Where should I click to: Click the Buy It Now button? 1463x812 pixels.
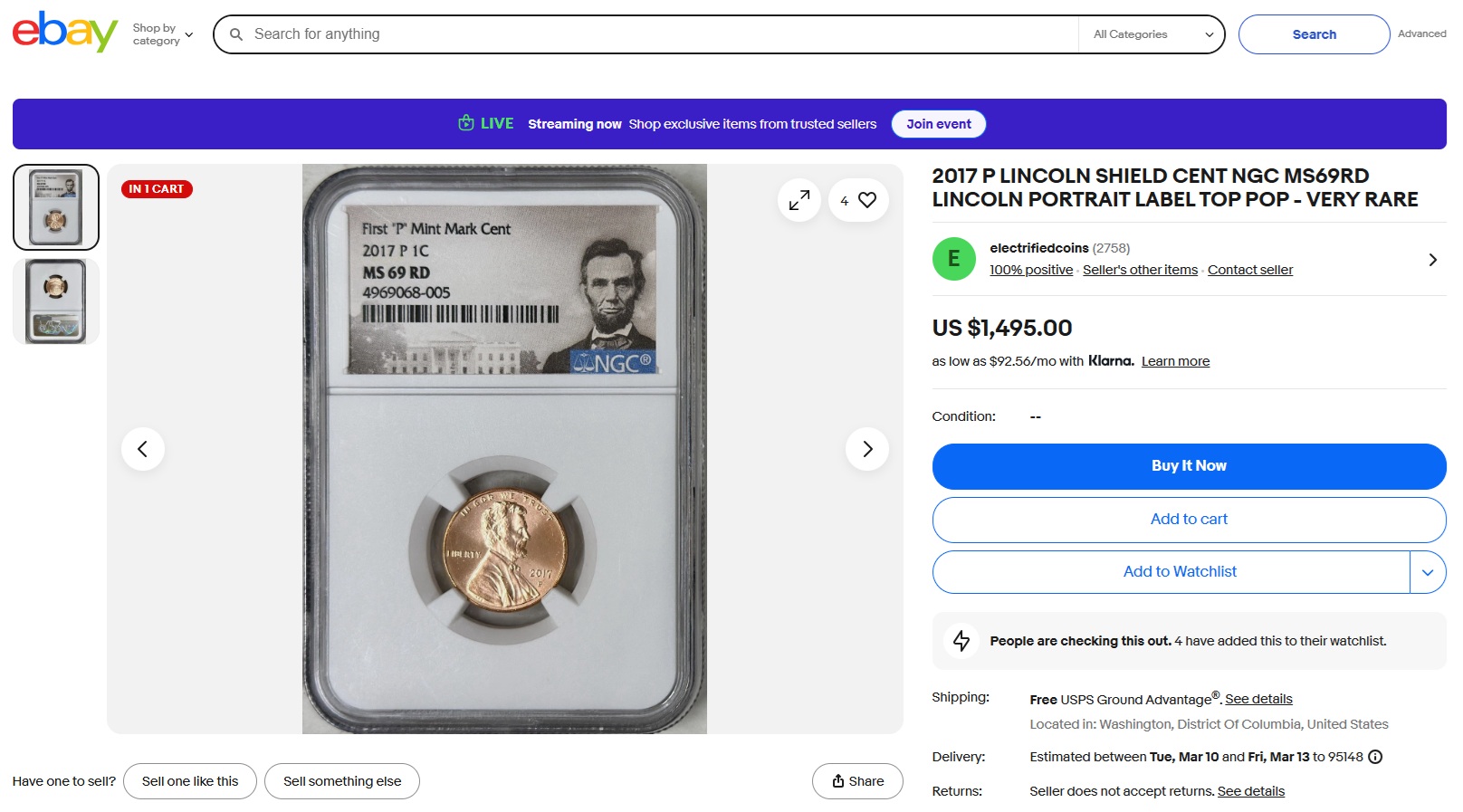tap(1189, 466)
